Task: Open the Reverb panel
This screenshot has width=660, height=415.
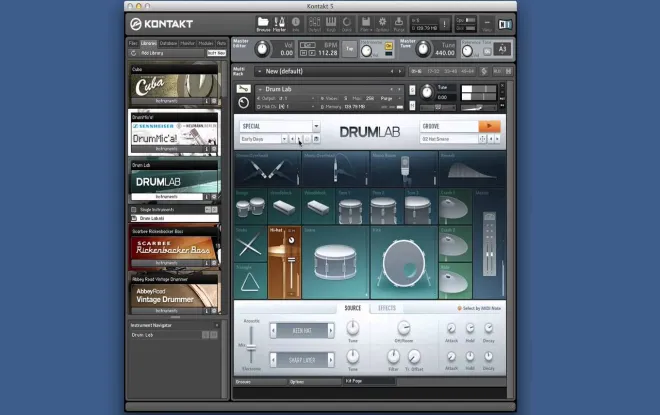Action: click(472, 169)
